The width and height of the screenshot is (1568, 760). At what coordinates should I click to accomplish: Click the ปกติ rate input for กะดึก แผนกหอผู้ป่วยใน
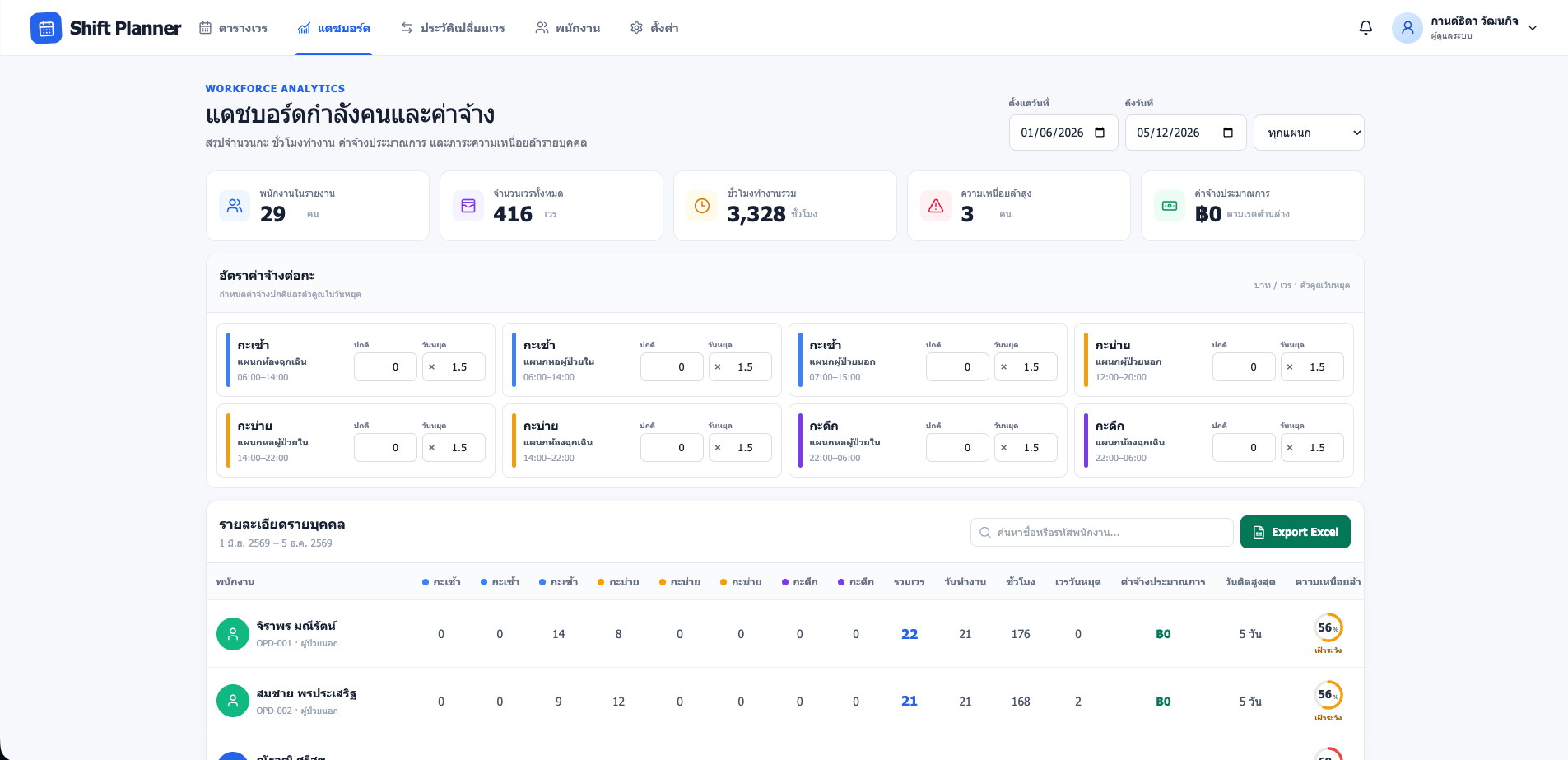[957, 448]
